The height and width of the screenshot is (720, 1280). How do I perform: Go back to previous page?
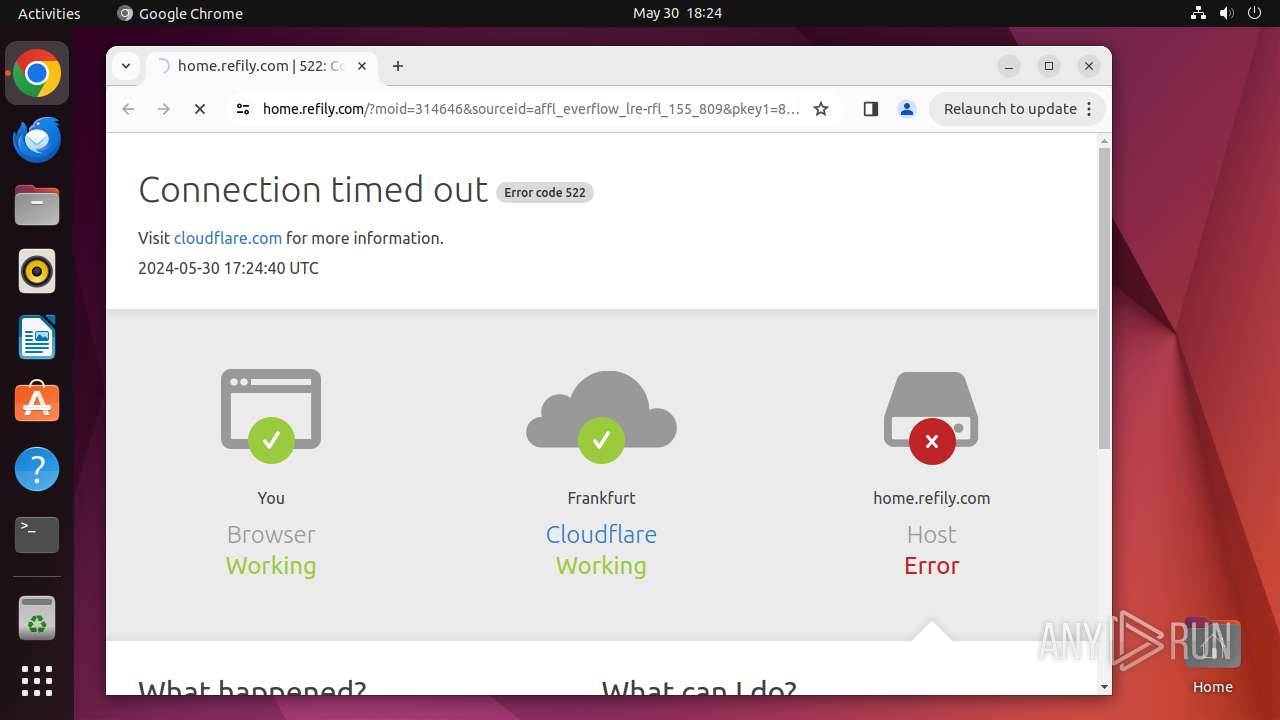(x=128, y=109)
